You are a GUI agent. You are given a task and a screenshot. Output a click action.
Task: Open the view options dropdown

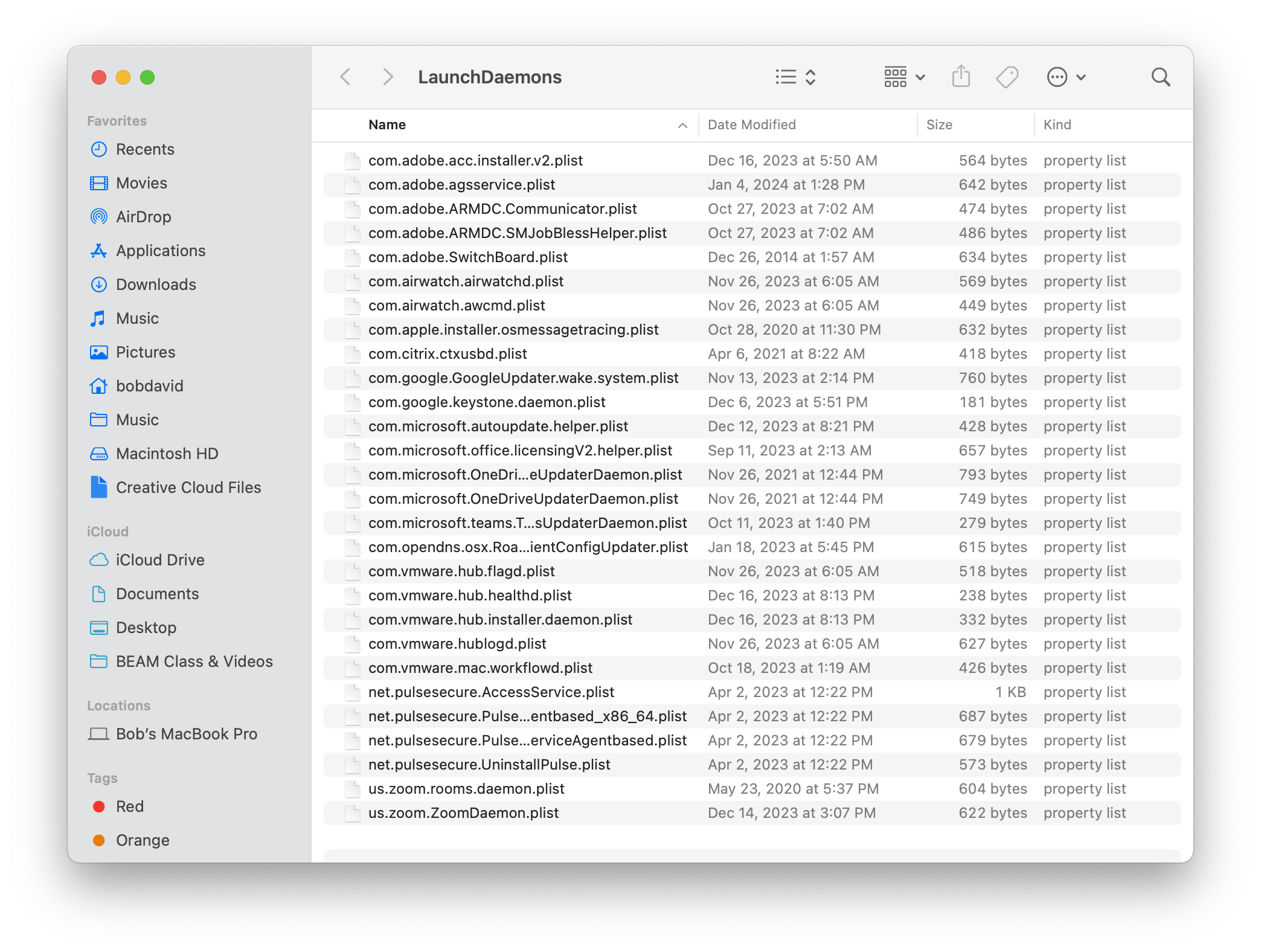pyautogui.click(x=795, y=77)
